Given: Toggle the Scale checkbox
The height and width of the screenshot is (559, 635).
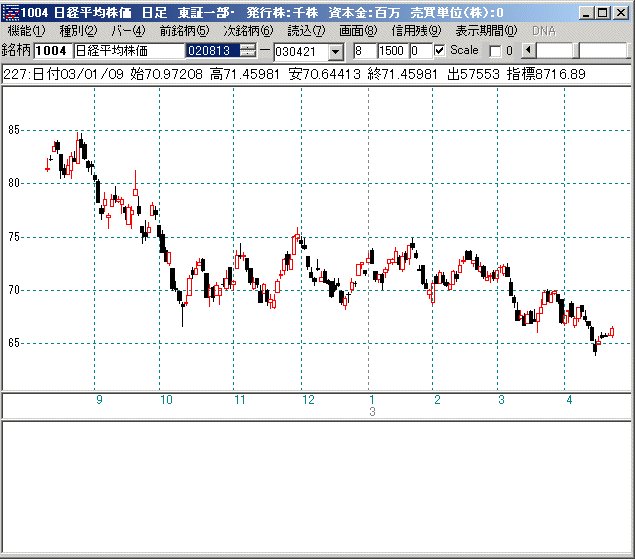Looking at the screenshot, I should click(439, 51).
